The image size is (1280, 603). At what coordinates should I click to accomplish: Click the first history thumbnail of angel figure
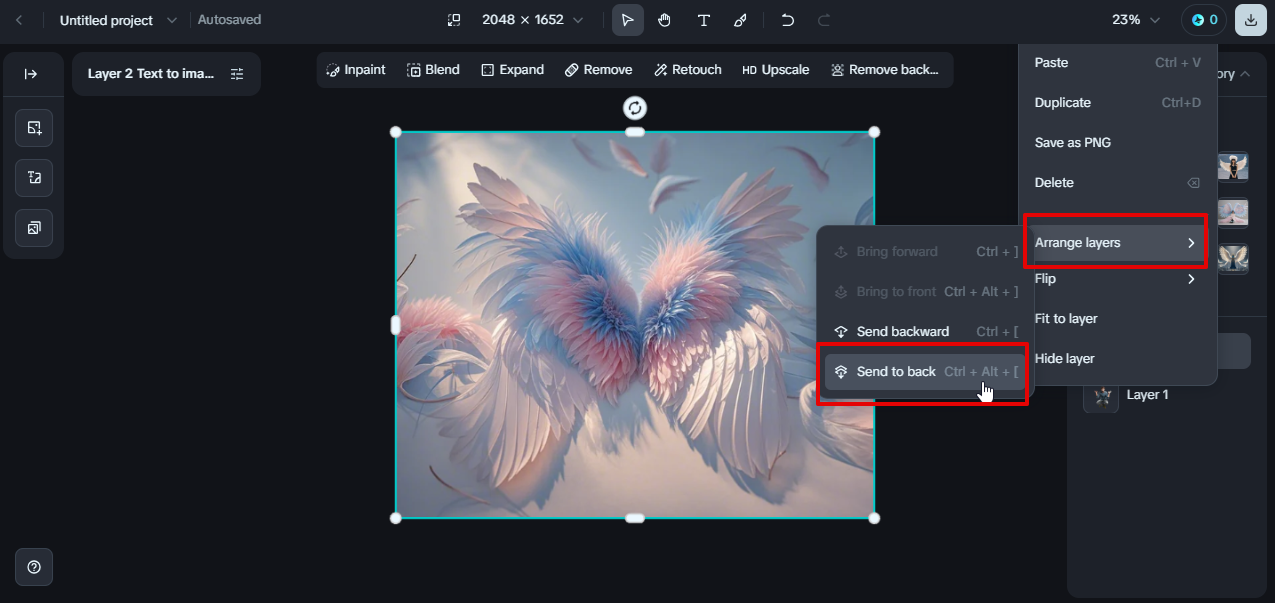[x=1233, y=167]
